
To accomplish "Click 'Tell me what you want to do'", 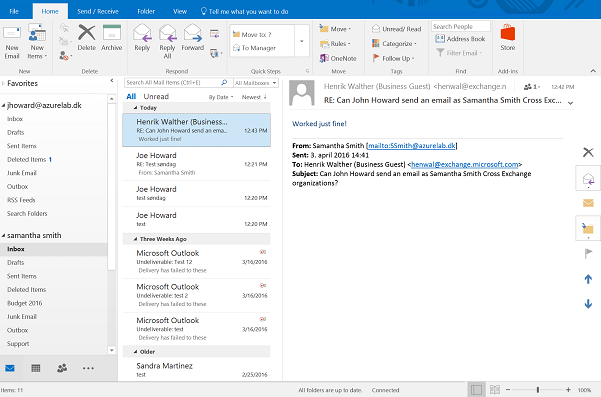I will click(x=245, y=11).
